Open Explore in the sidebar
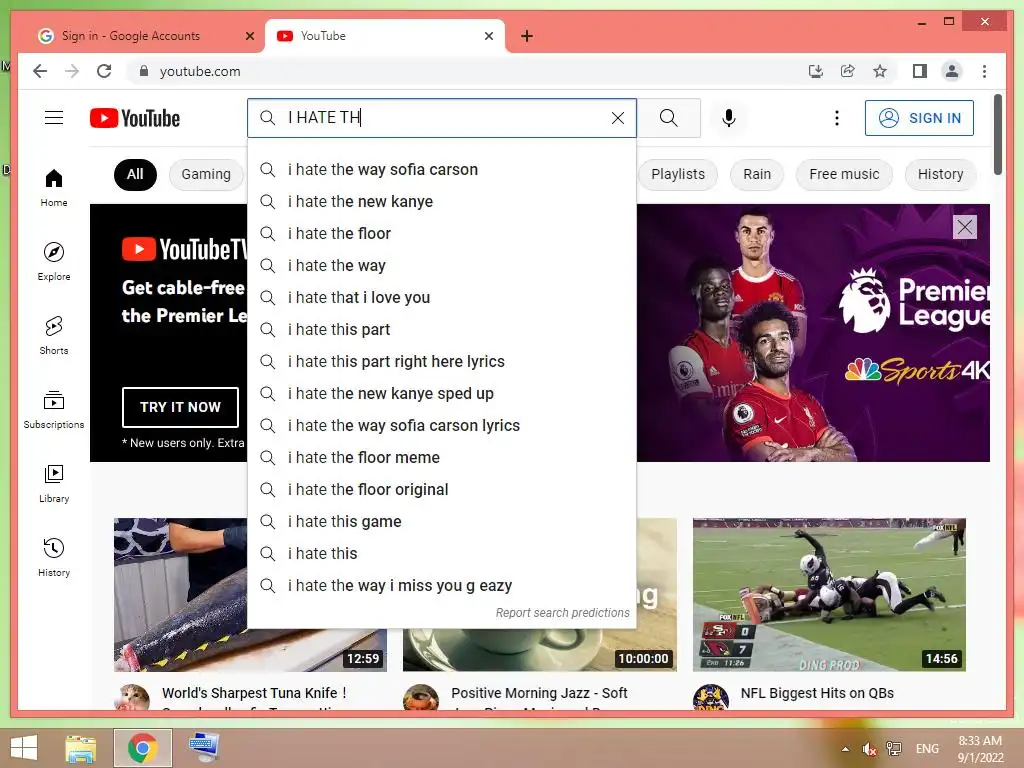1024x768 pixels. click(54, 262)
